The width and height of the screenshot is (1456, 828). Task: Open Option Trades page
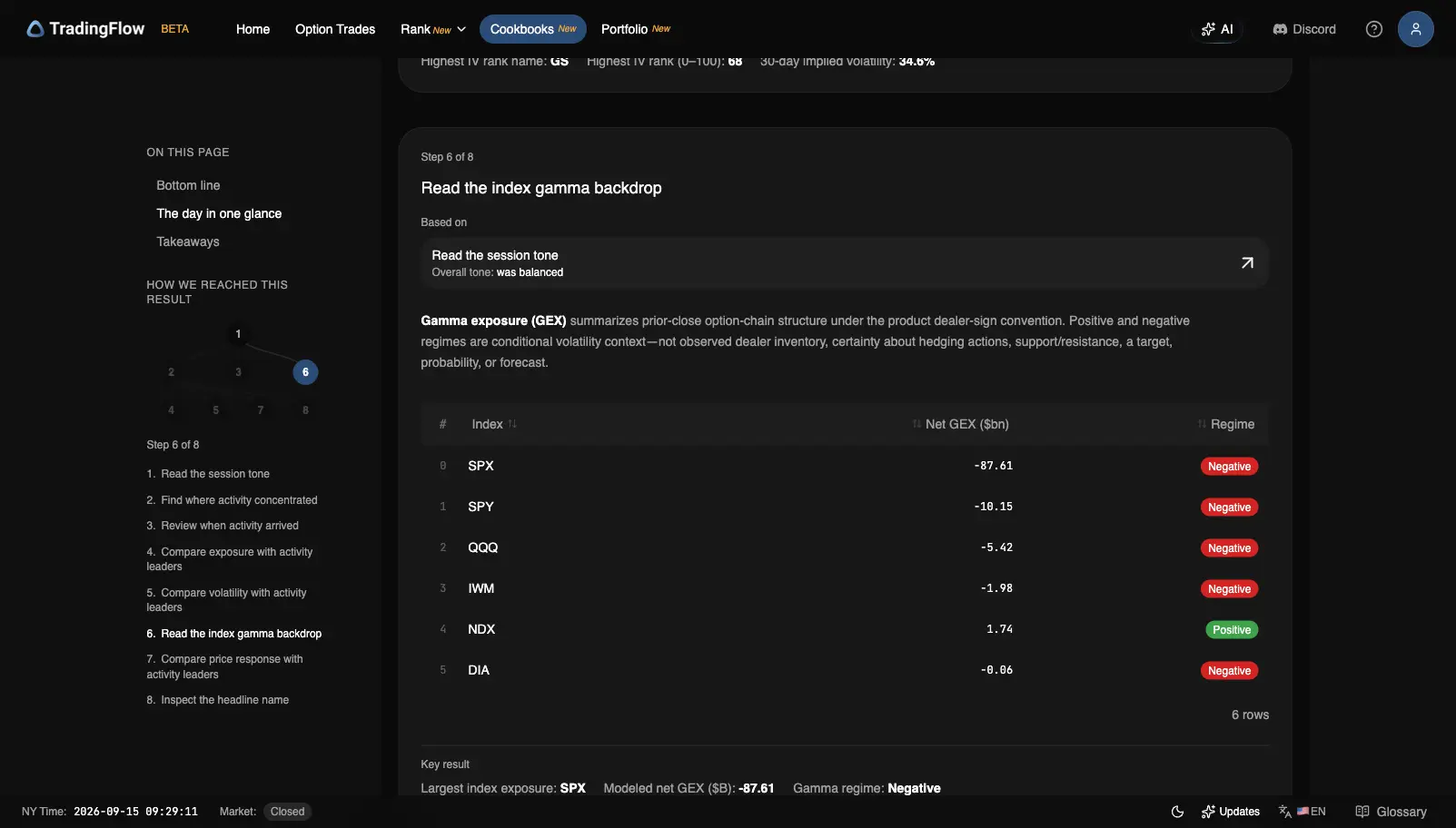(x=335, y=29)
